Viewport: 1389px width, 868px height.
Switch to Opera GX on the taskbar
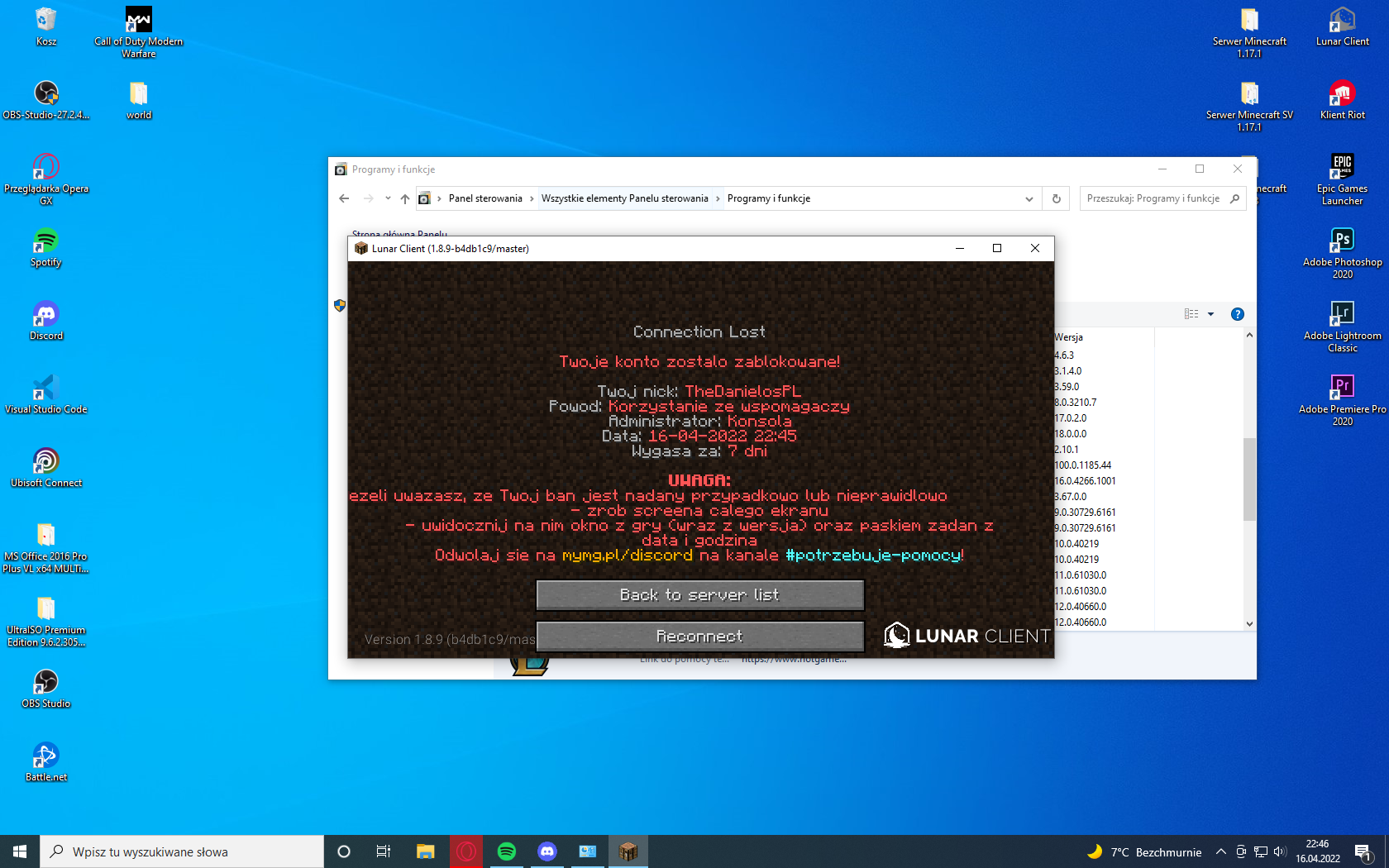(x=466, y=851)
